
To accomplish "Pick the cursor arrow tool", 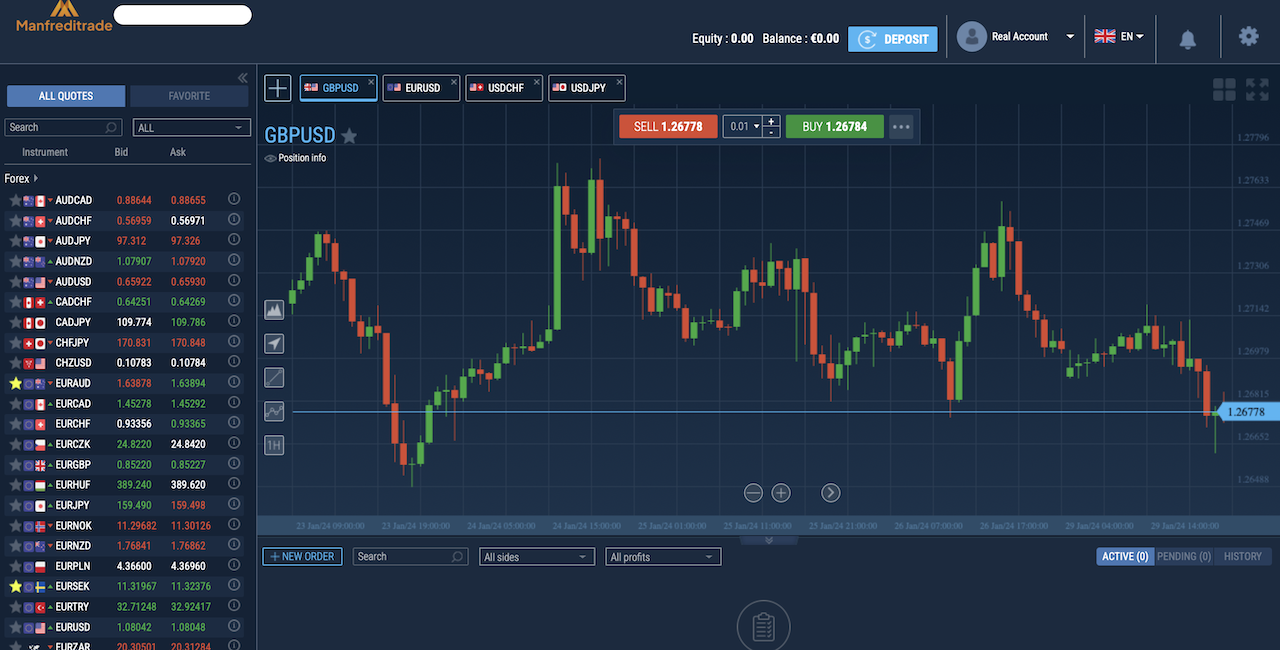I will pos(274,344).
